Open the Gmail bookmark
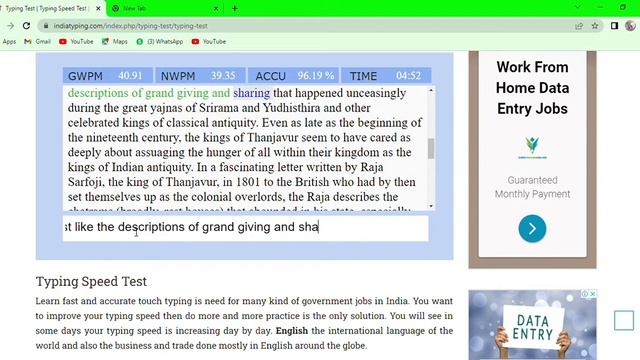 (x=38, y=42)
